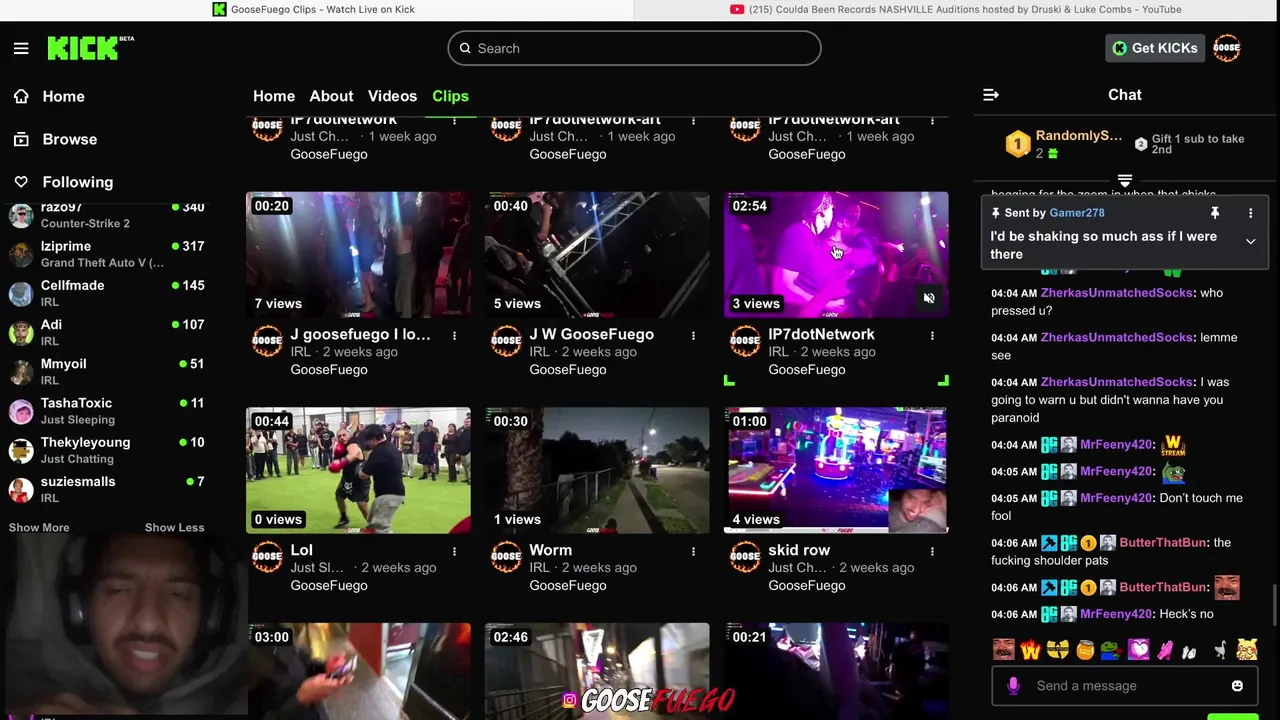Screen dimensions: 1280x720
Task: Open the About tab
Action: 331,96
